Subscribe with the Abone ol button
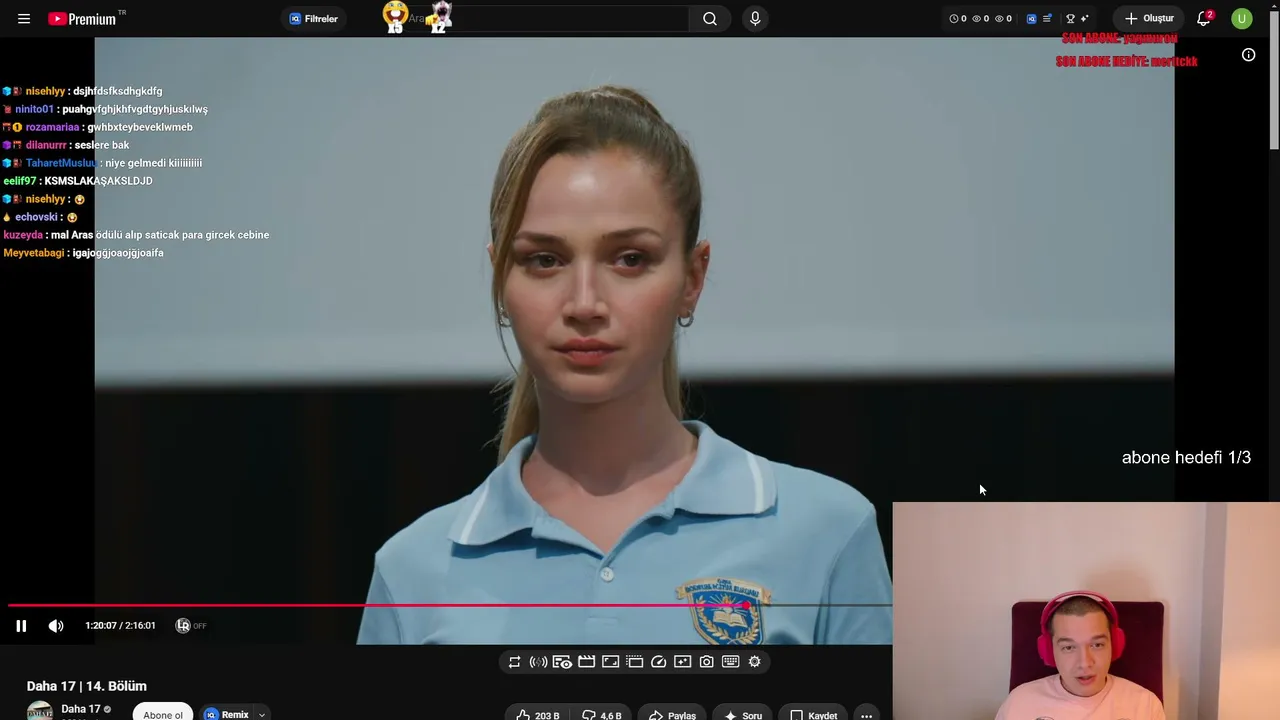The image size is (1280, 720). pos(163,714)
